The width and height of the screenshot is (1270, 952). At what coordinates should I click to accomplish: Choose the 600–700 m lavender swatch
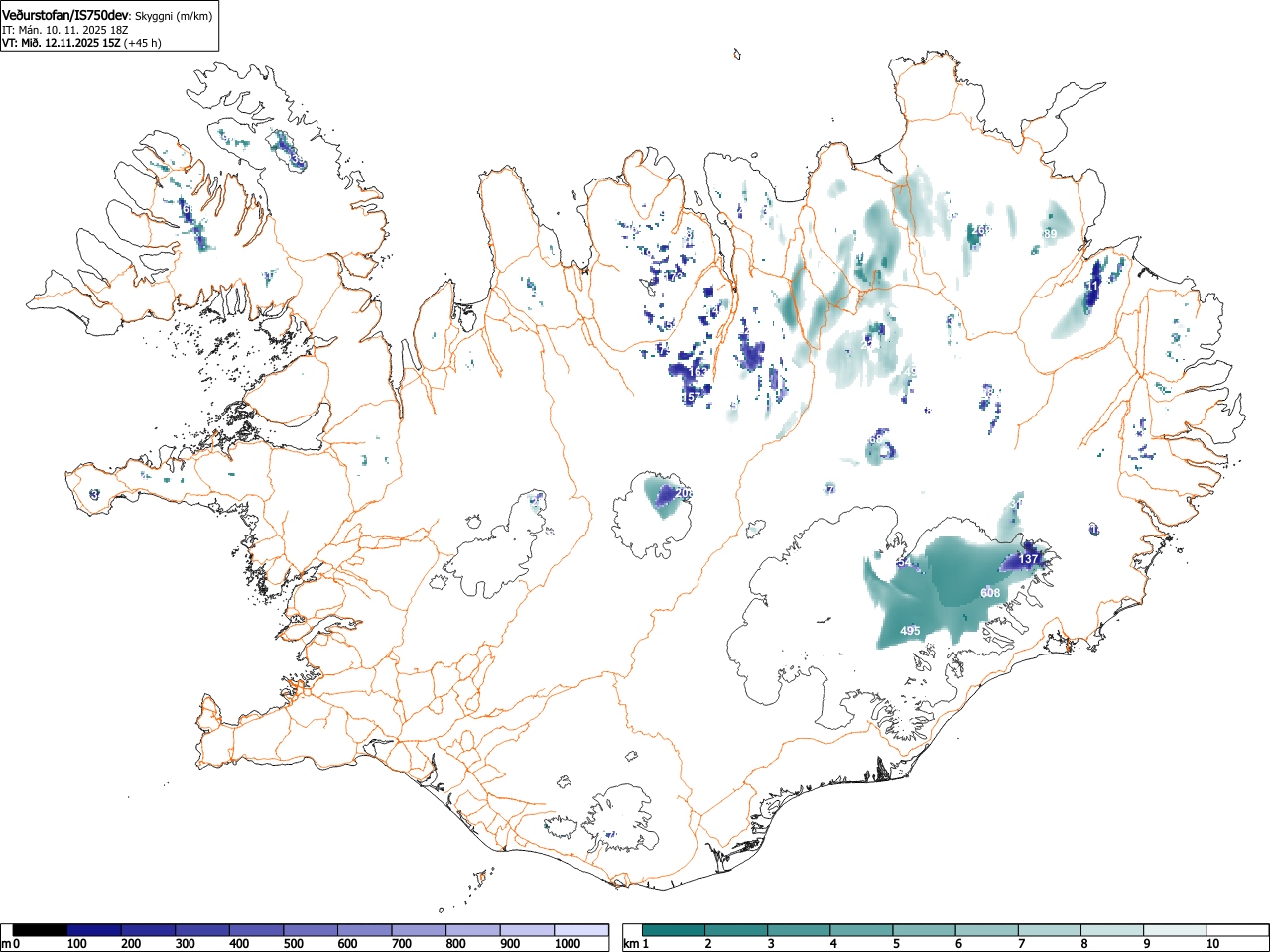(x=365, y=930)
